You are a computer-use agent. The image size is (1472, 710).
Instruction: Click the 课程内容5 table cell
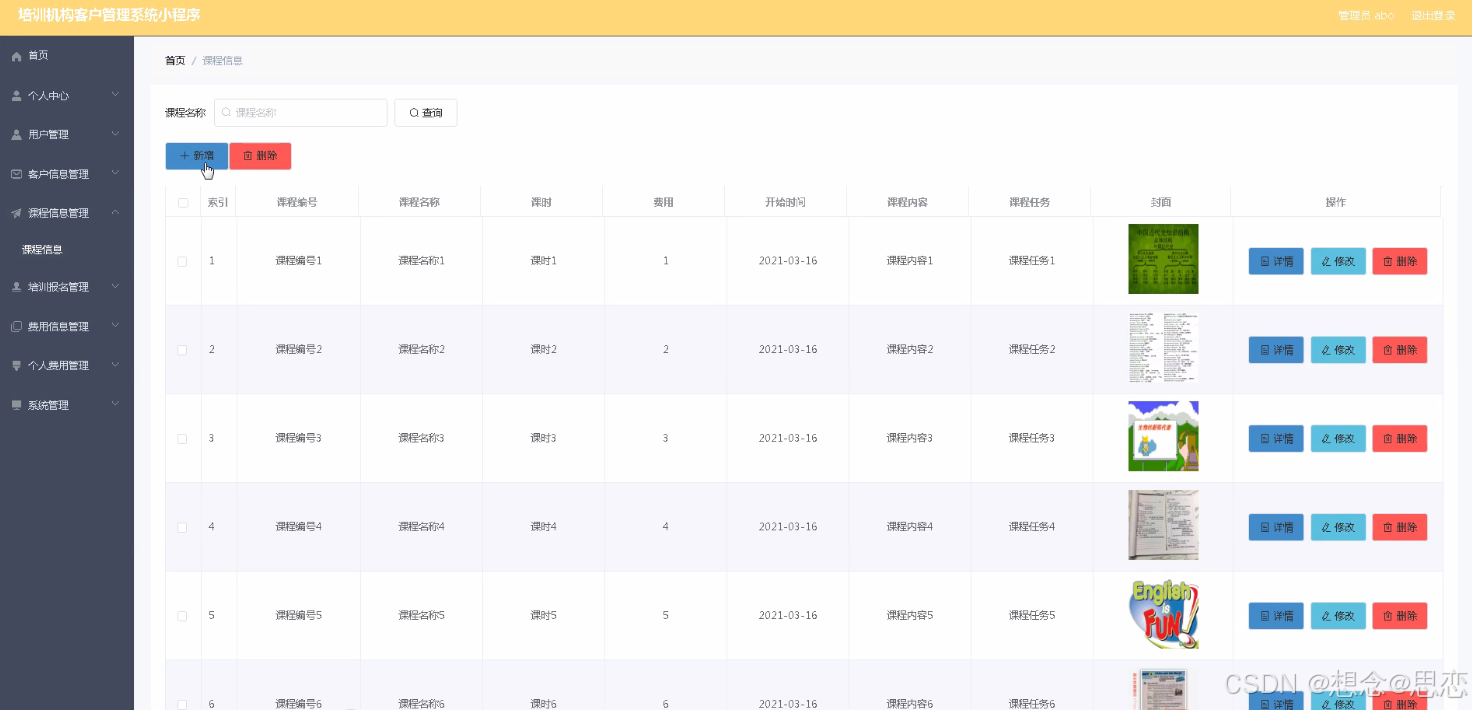[909, 616]
